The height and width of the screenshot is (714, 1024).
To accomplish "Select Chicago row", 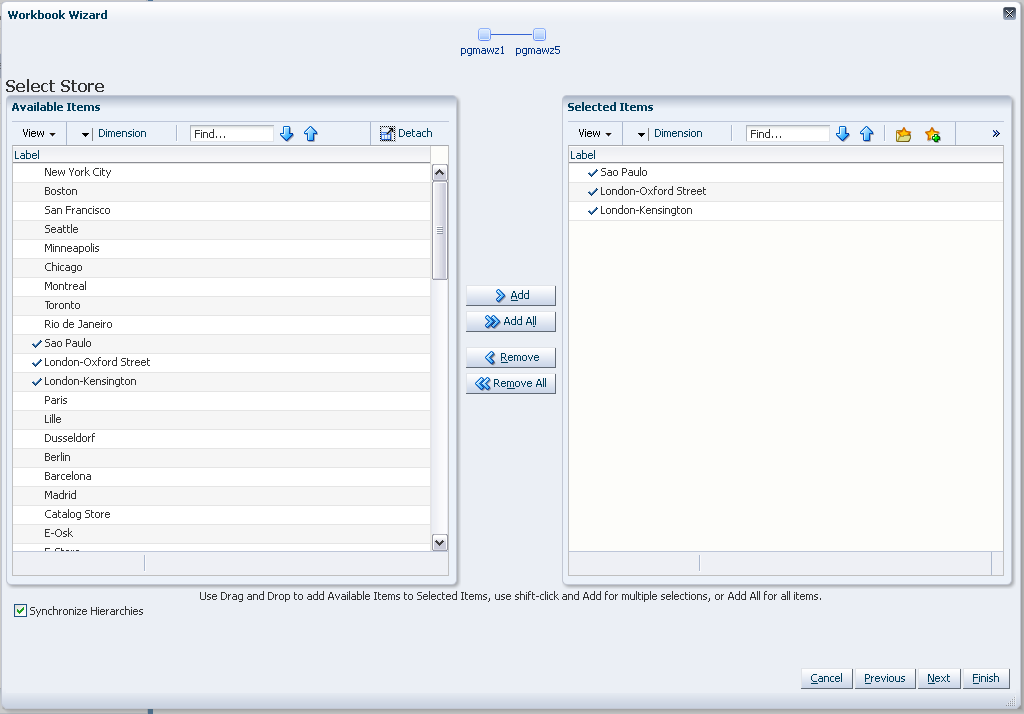I will pyautogui.click(x=221, y=267).
